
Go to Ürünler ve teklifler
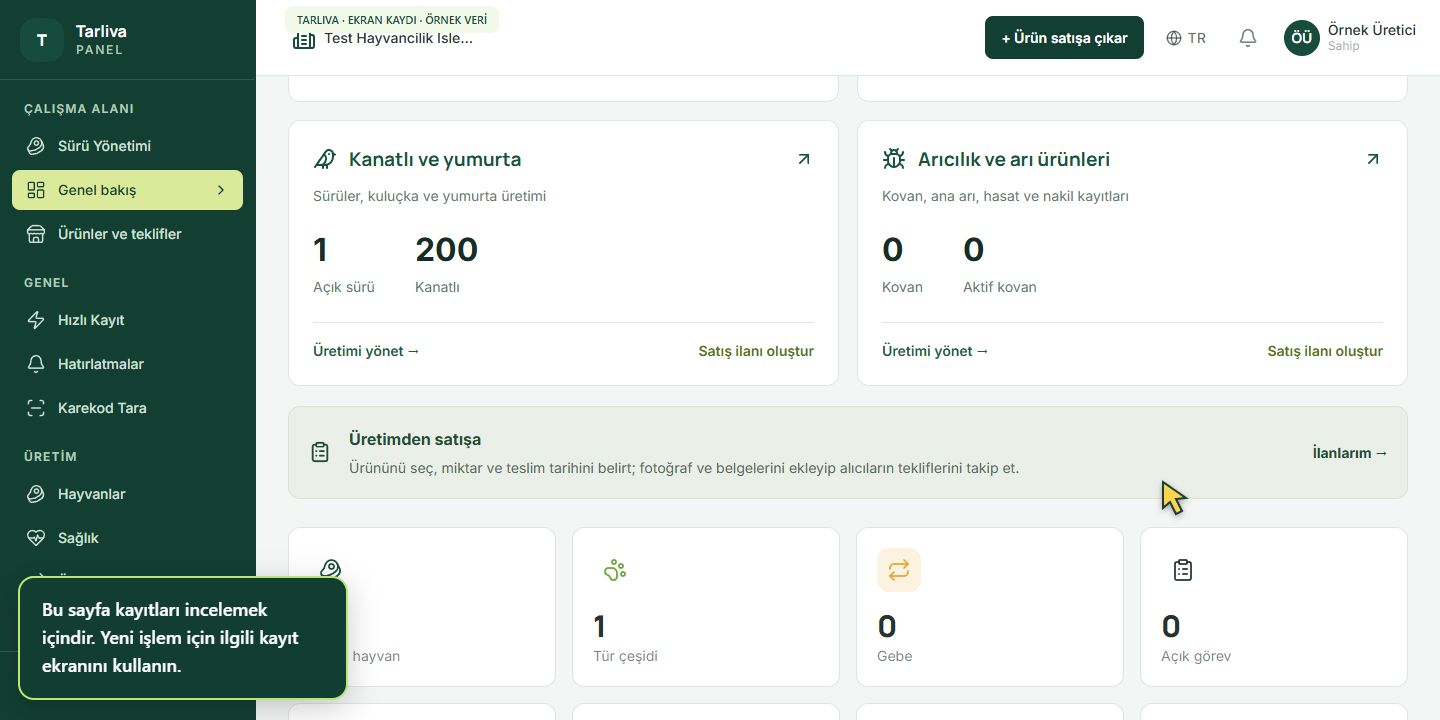[x=128, y=234]
